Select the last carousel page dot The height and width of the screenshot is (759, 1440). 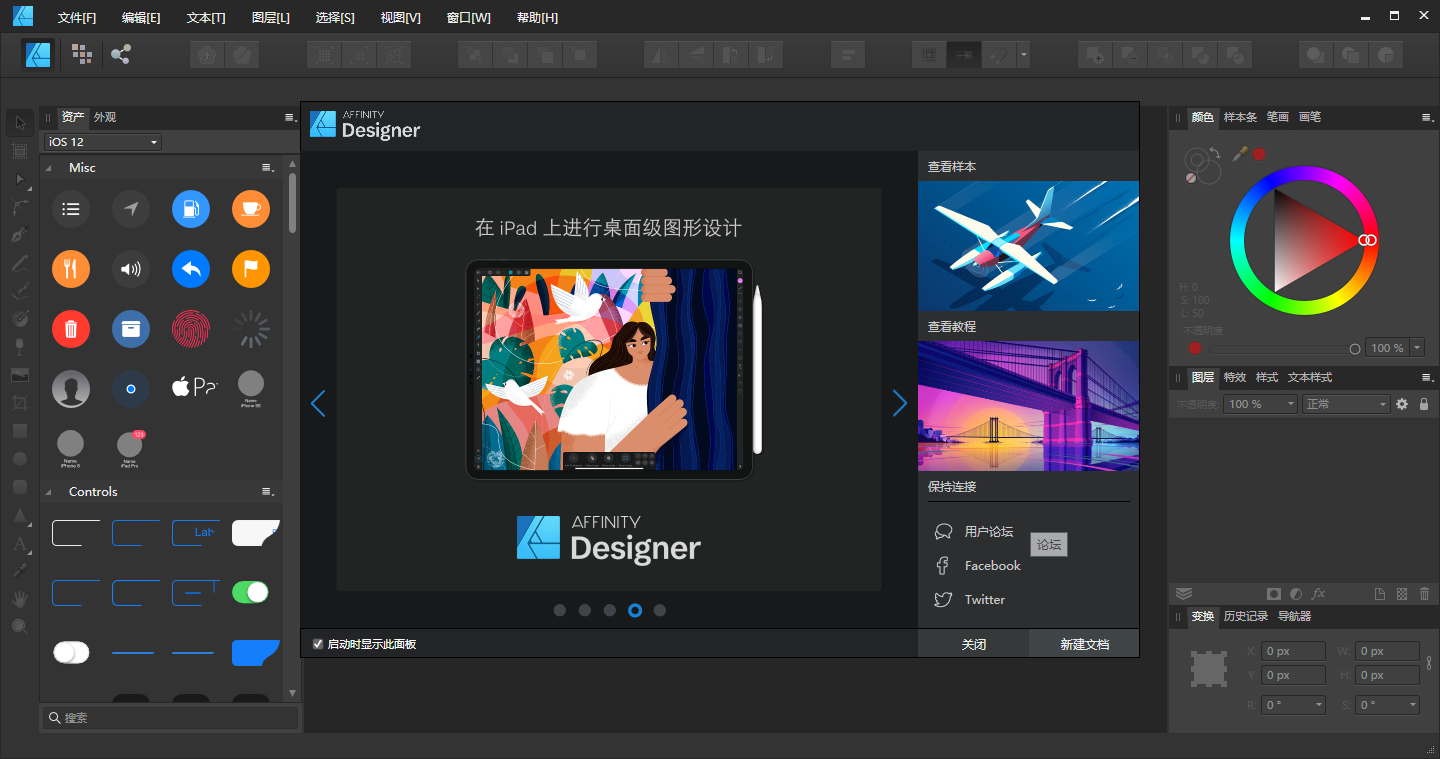tap(659, 610)
